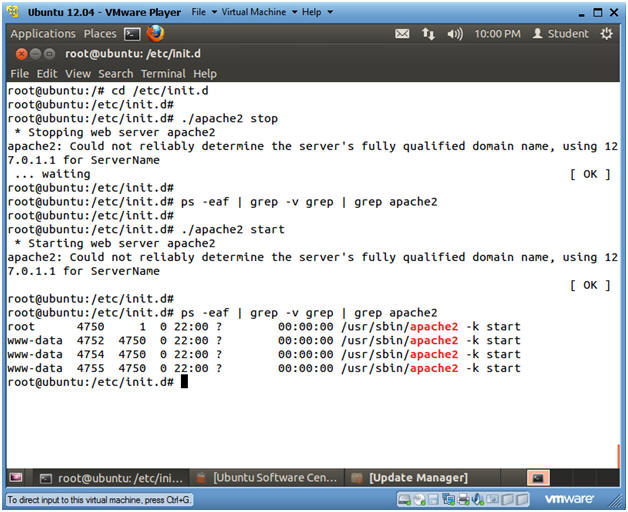Click VMware hard disk device icon
The image size is (628, 512).
[x=405, y=499]
